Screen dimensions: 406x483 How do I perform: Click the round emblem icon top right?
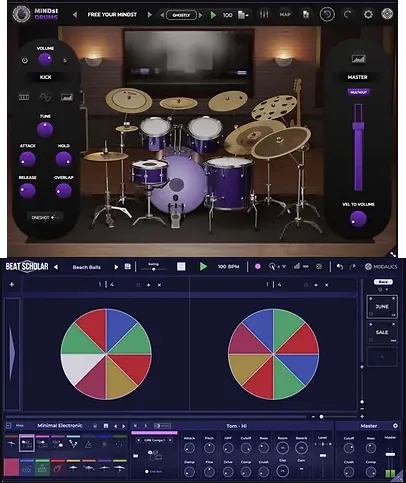tap(387, 14)
